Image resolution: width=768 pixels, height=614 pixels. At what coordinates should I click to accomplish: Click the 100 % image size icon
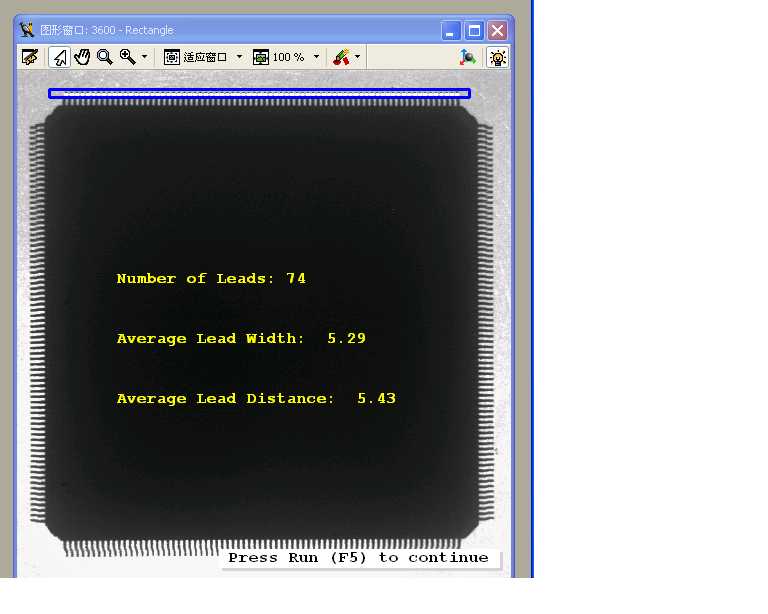pos(261,57)
